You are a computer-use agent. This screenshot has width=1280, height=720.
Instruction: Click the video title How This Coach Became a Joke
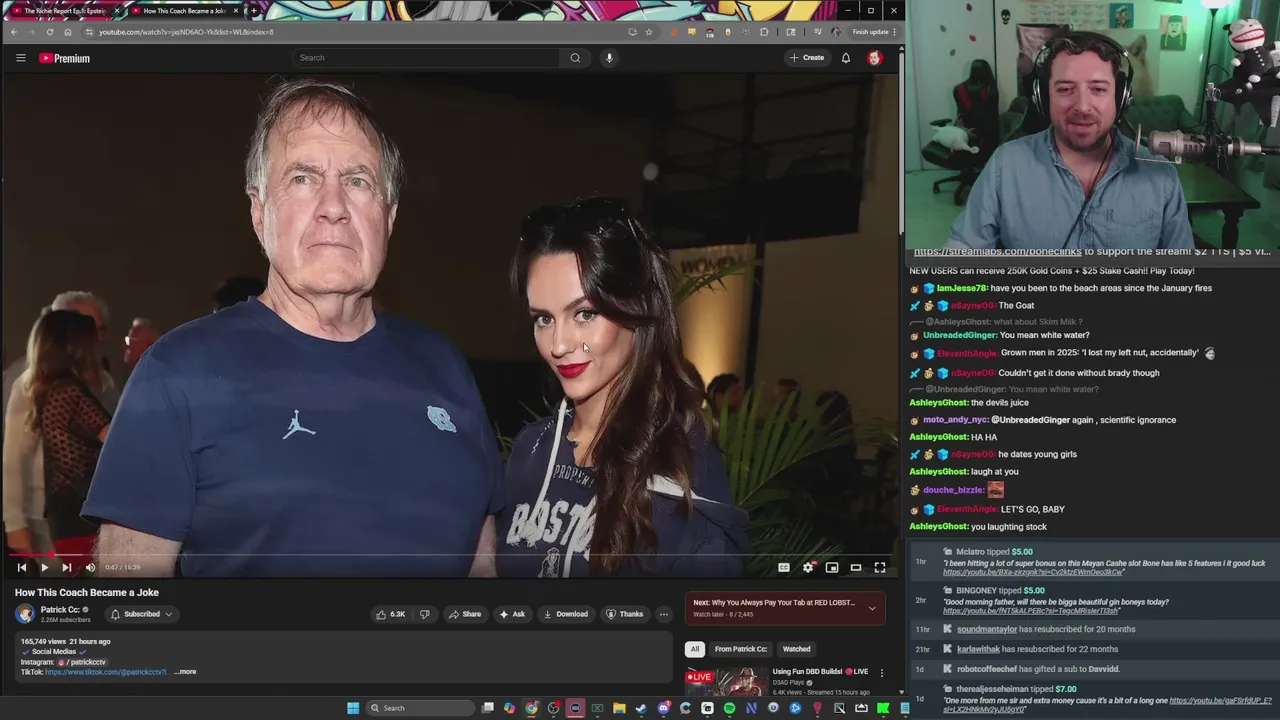(x=87, y=592)
